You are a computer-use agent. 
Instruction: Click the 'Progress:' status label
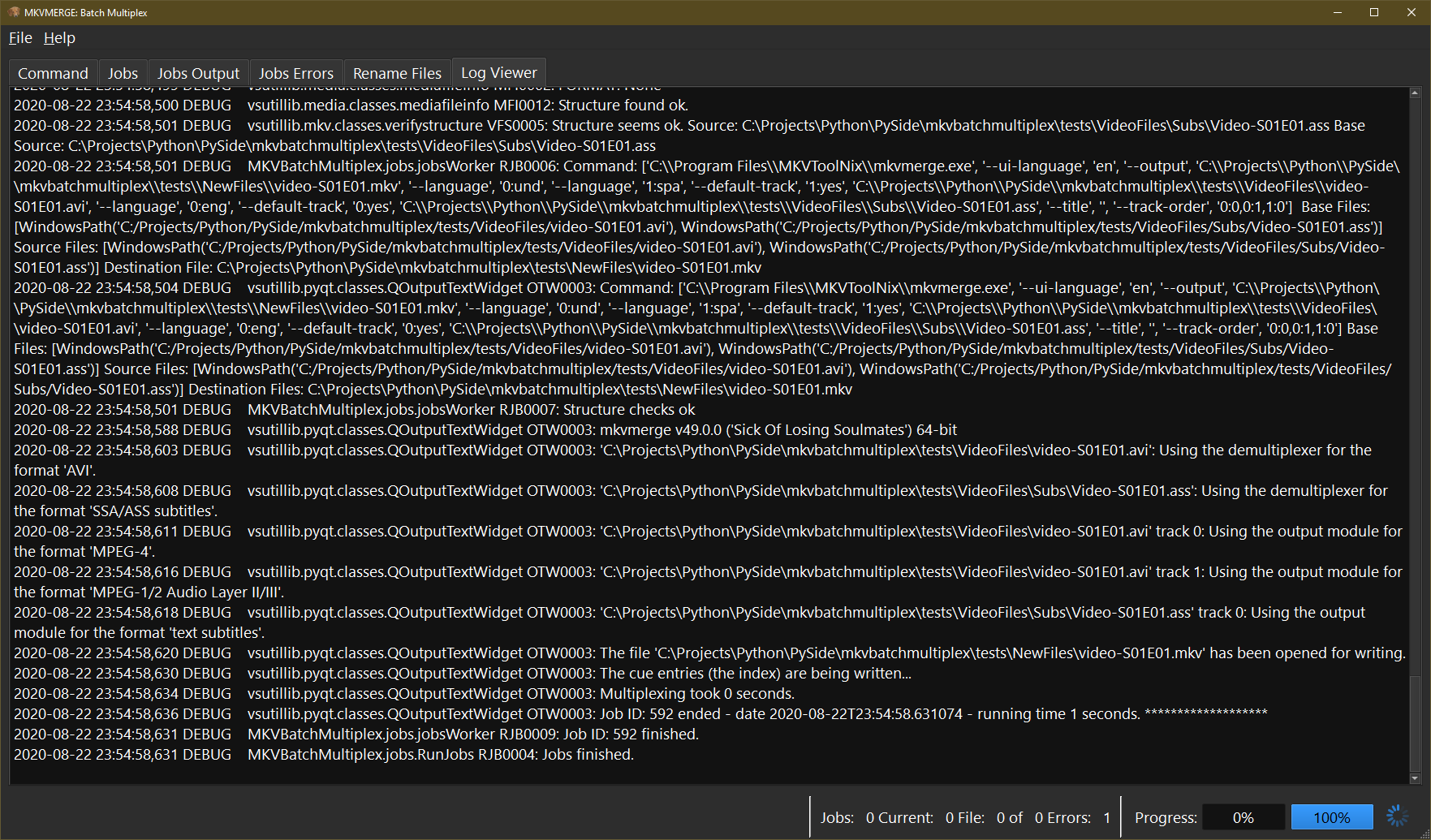[1166, 817]
